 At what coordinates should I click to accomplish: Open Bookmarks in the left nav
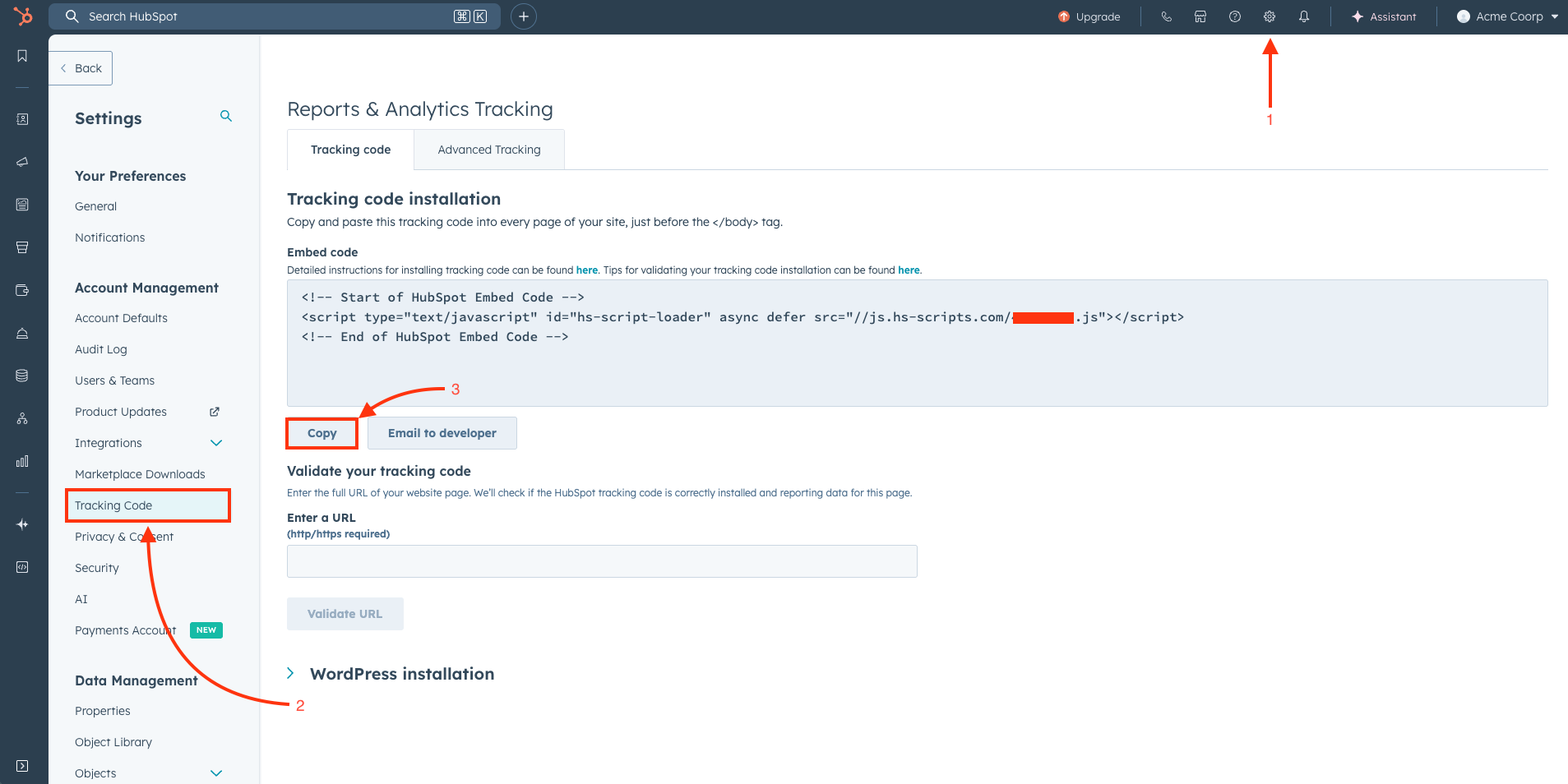[x=22, y=56]
